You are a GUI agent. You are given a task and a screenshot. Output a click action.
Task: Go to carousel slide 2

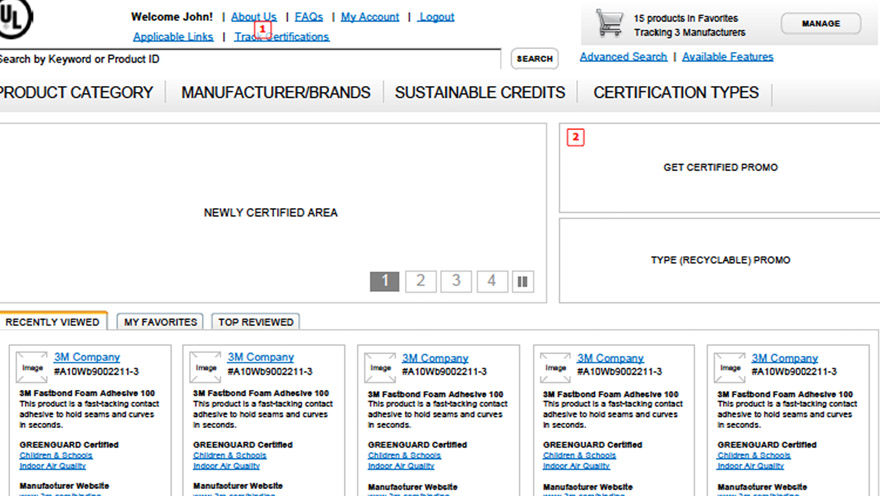click(421, 281)
